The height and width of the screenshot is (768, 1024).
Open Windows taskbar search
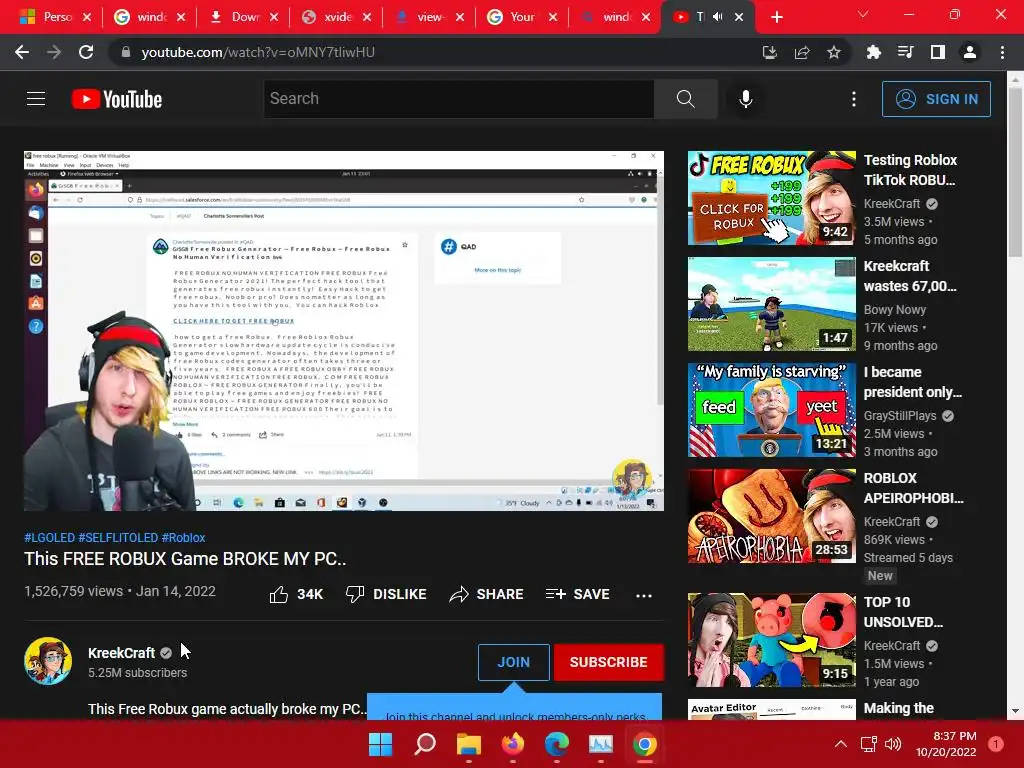(425, 744)
